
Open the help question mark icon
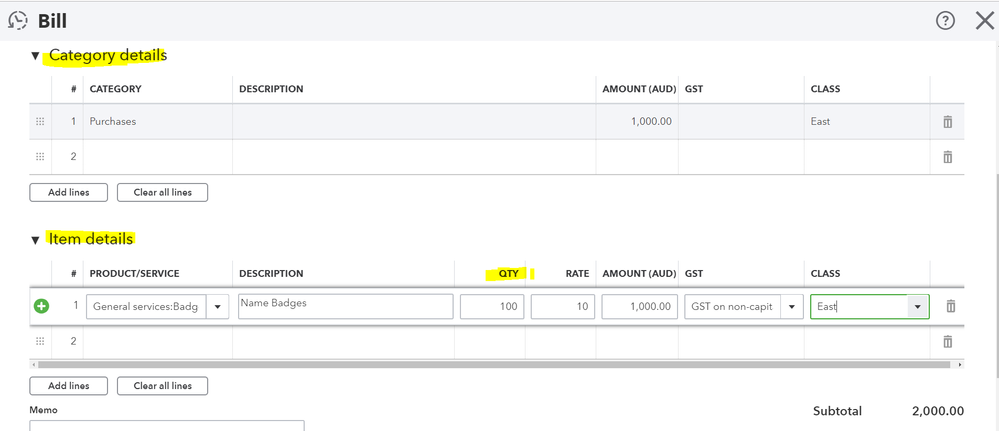[945, 20]
